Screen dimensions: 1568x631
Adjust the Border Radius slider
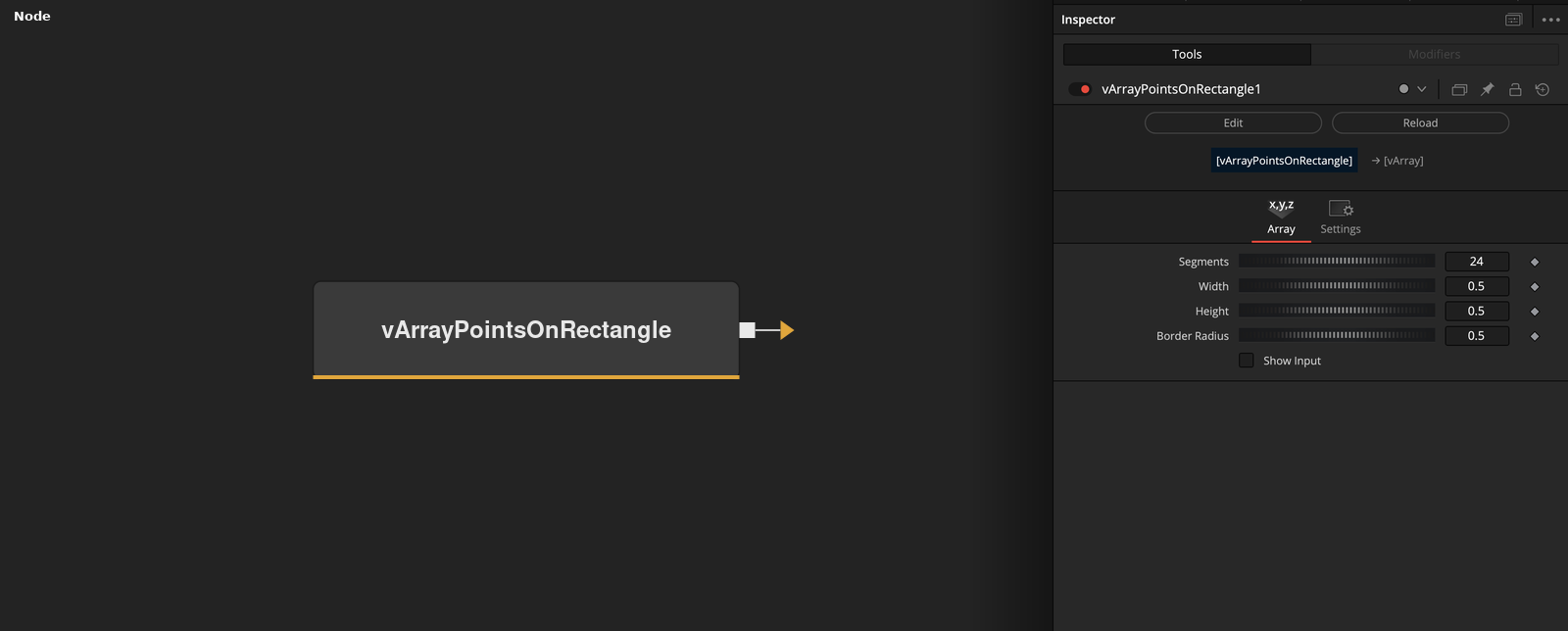click(x=1337, y=335)
